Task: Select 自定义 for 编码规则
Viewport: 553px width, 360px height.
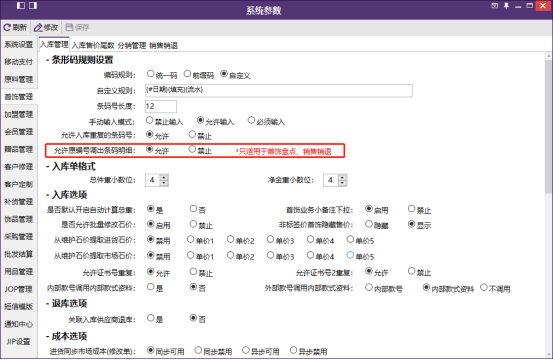Action: [x=224, y=74]
